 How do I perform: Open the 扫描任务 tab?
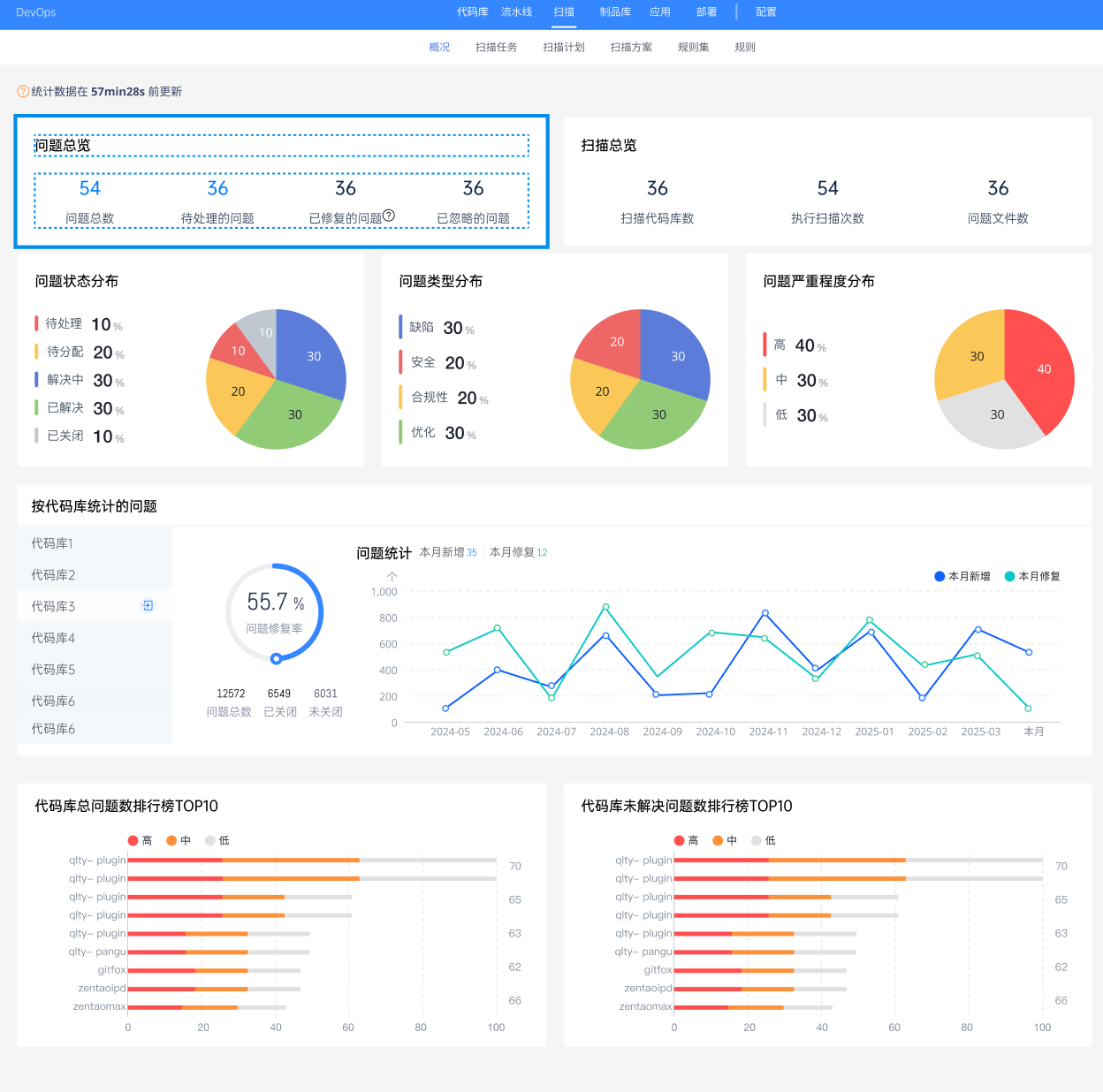point(496,48)
